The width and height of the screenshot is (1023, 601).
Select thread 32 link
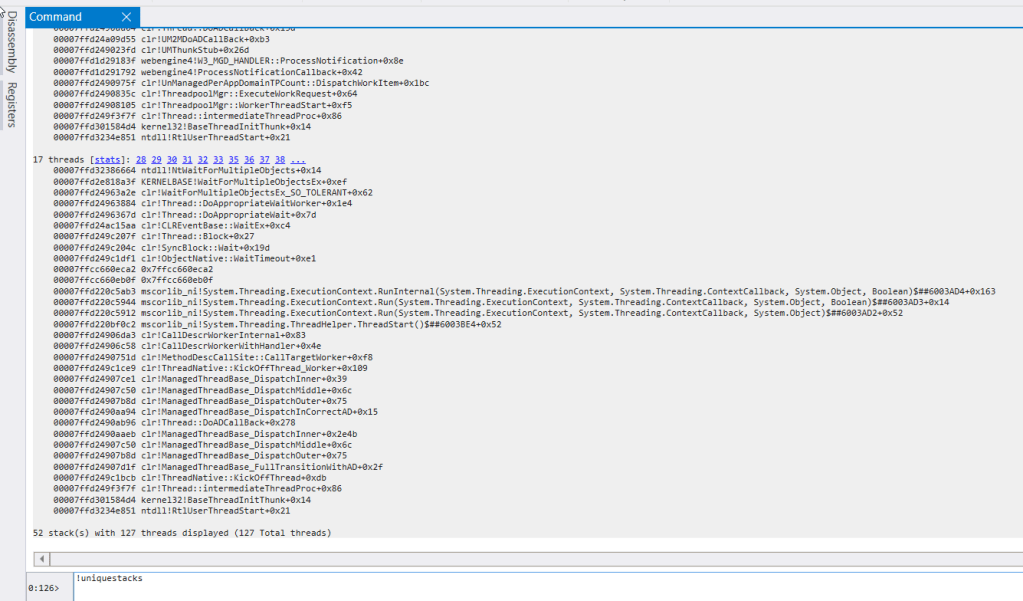coord(203,160)
